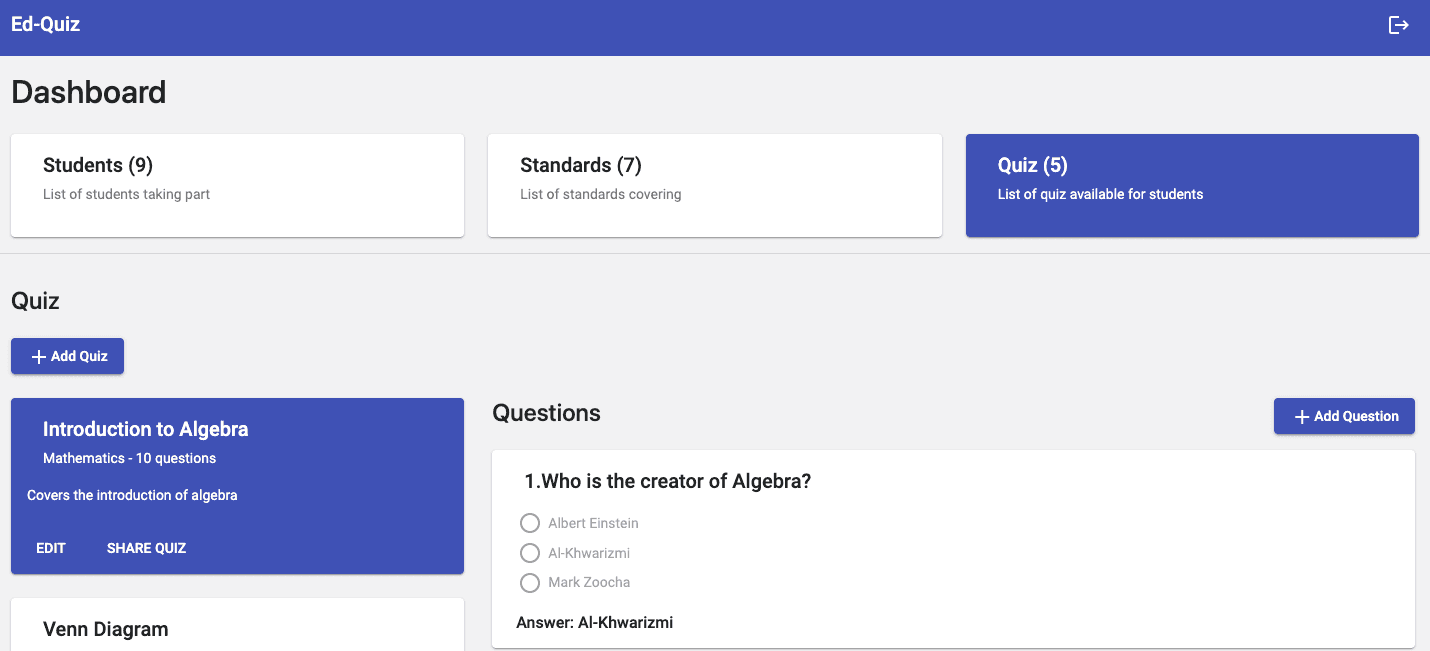Image resolution: width=1430 pixels, height=651 pixels.
Task: Click the Answer: Al-Khwarizmi text
Action: click(x=594, y=623)
